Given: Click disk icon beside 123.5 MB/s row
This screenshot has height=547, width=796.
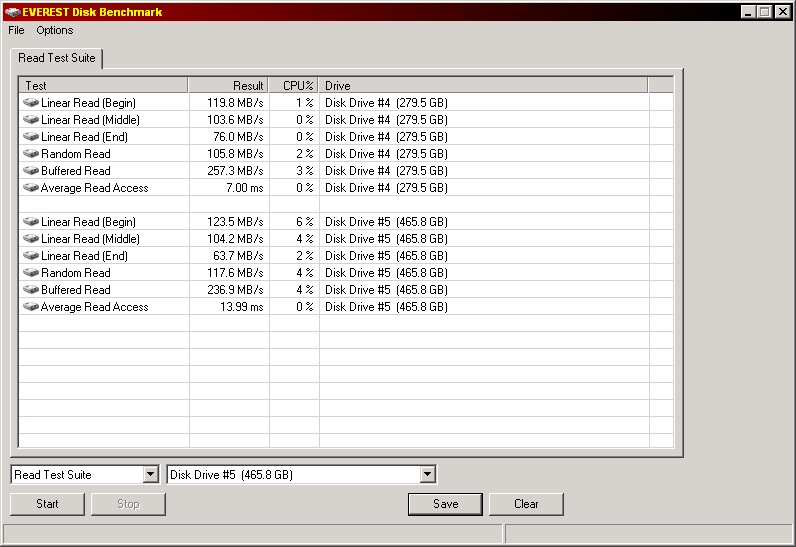Looking at the screenshot, I should coord(31,222).
